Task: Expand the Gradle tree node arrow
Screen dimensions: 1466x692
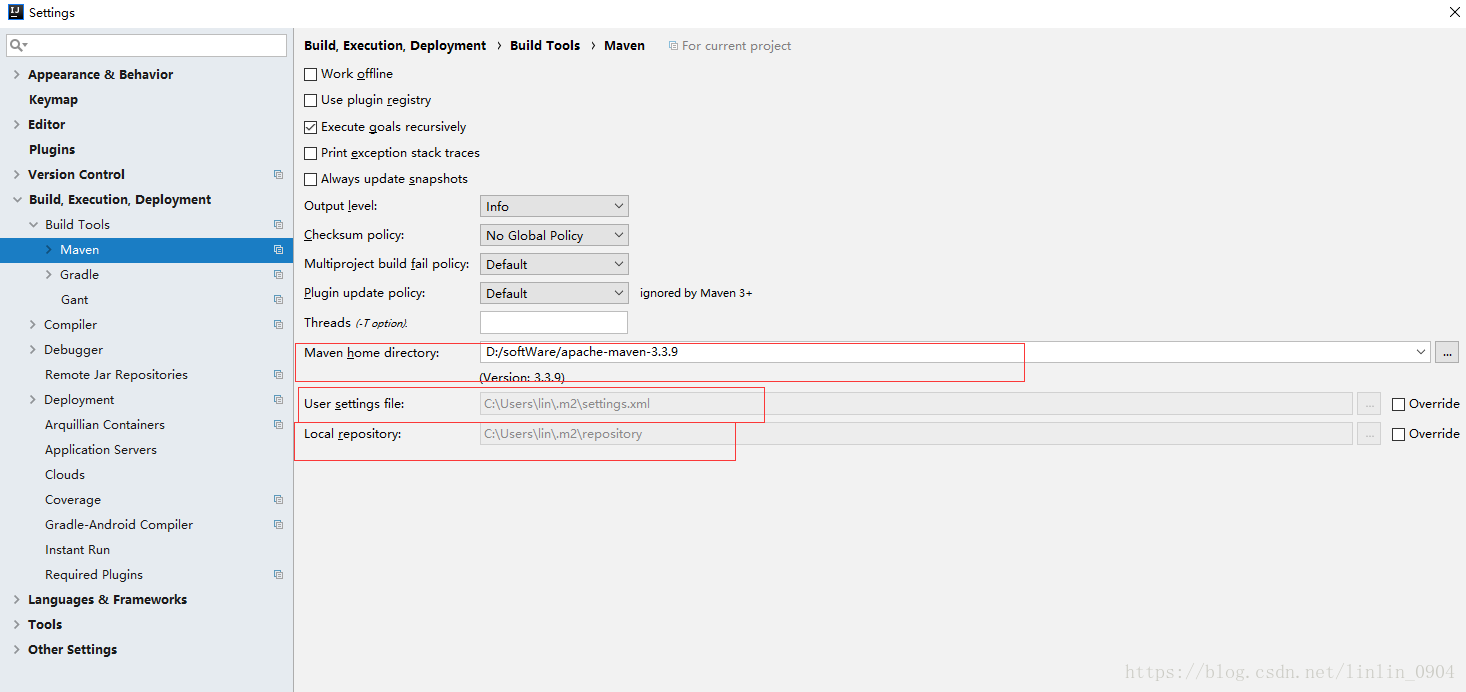Action: point(49,274)
